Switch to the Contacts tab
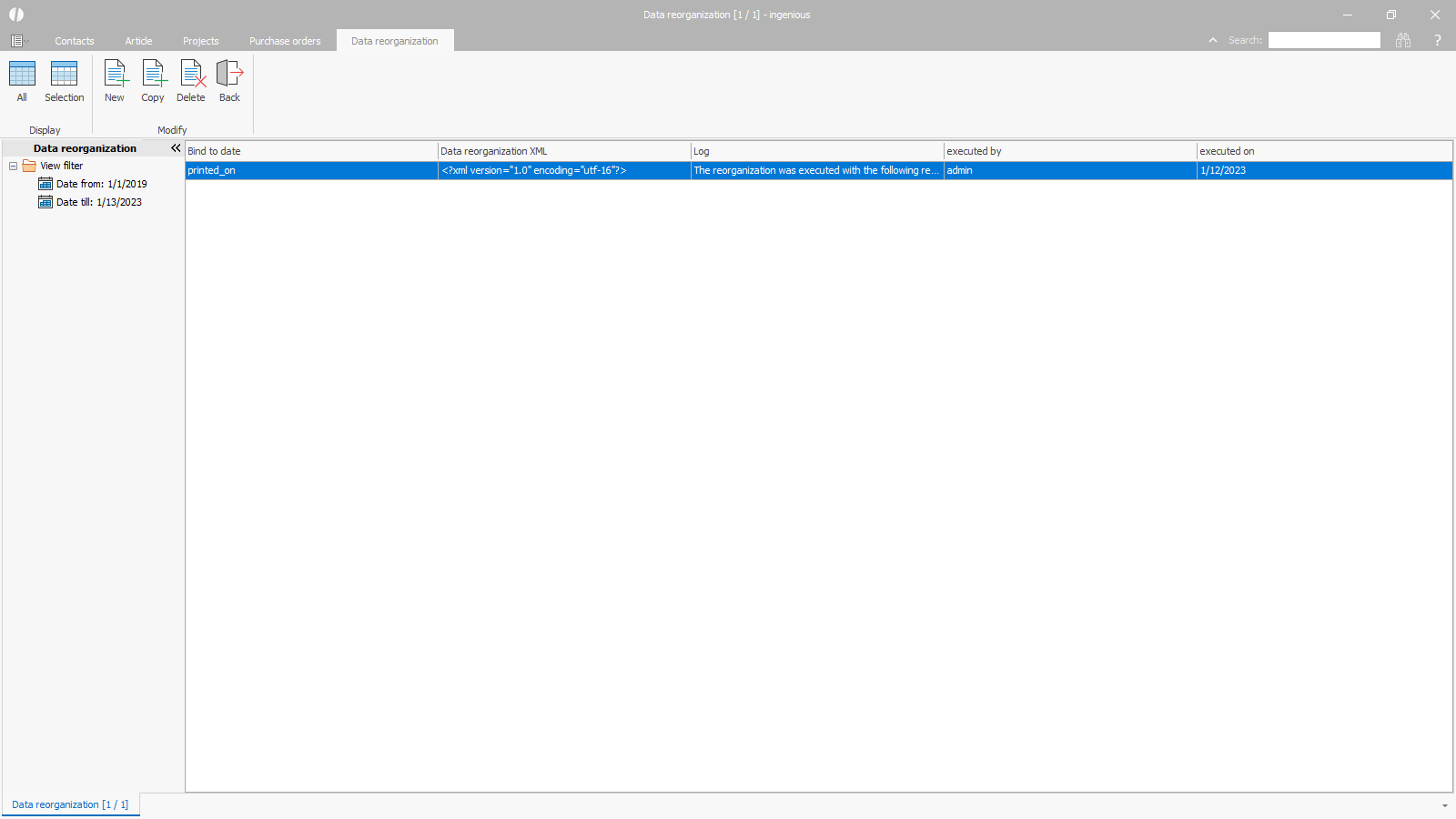This screenshot has height=819, width=1456. (x=74, y=41)
